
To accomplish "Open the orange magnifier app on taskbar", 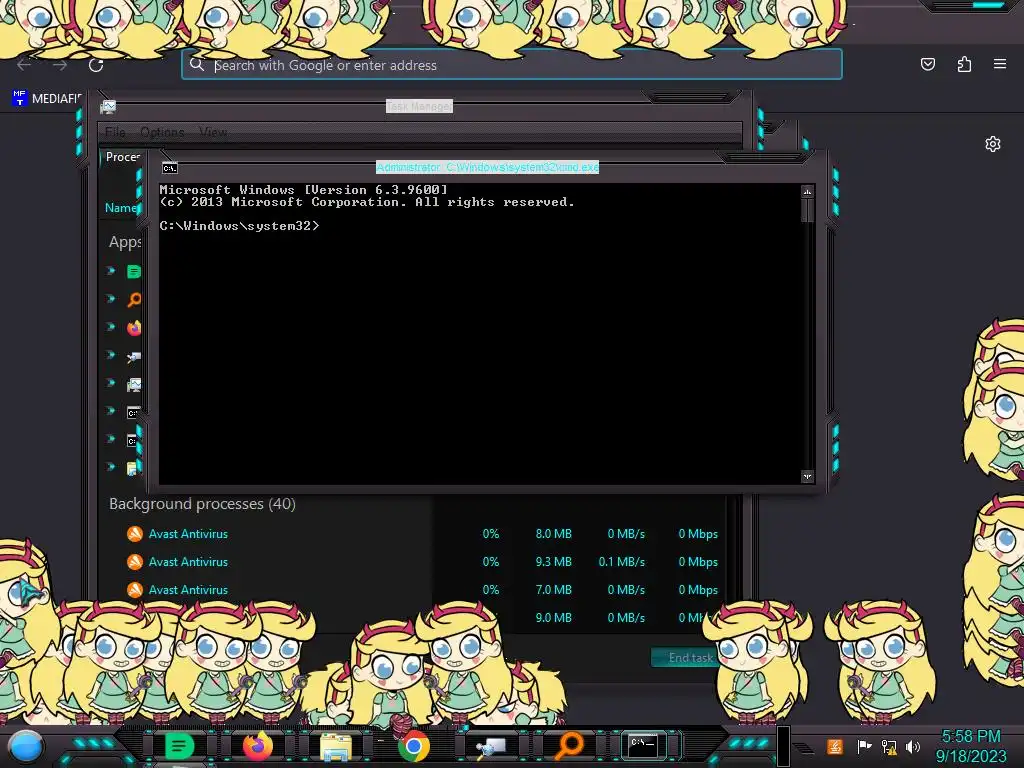I will point(569,746).
